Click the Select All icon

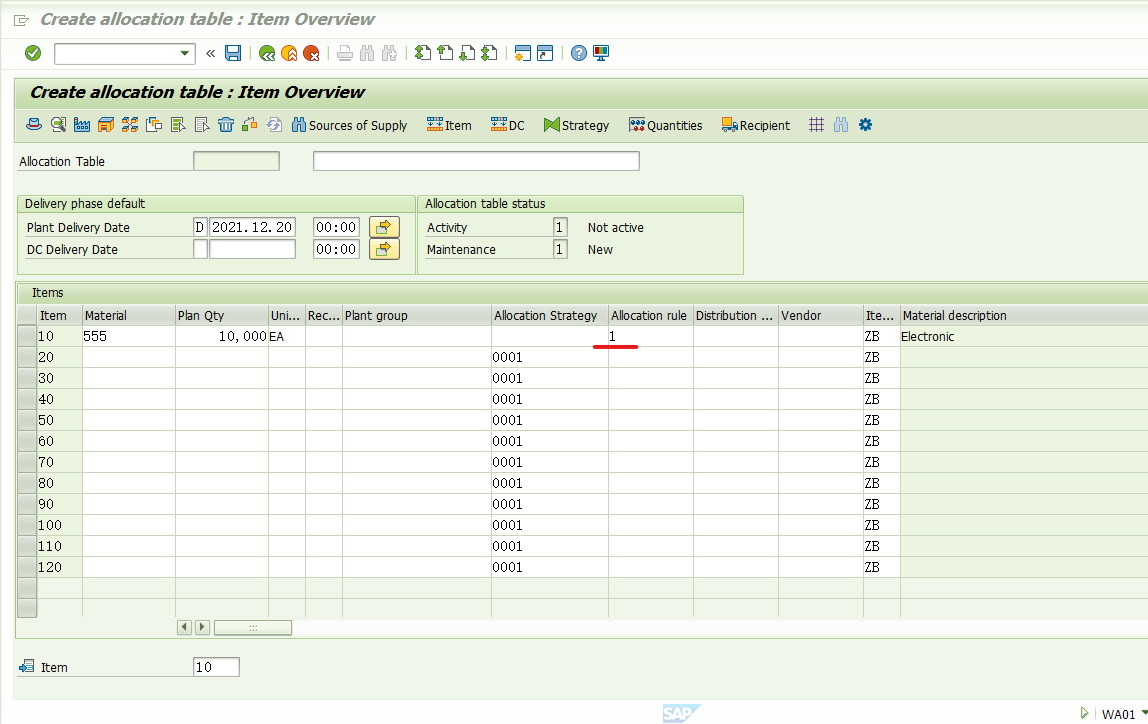coord(178,124)
